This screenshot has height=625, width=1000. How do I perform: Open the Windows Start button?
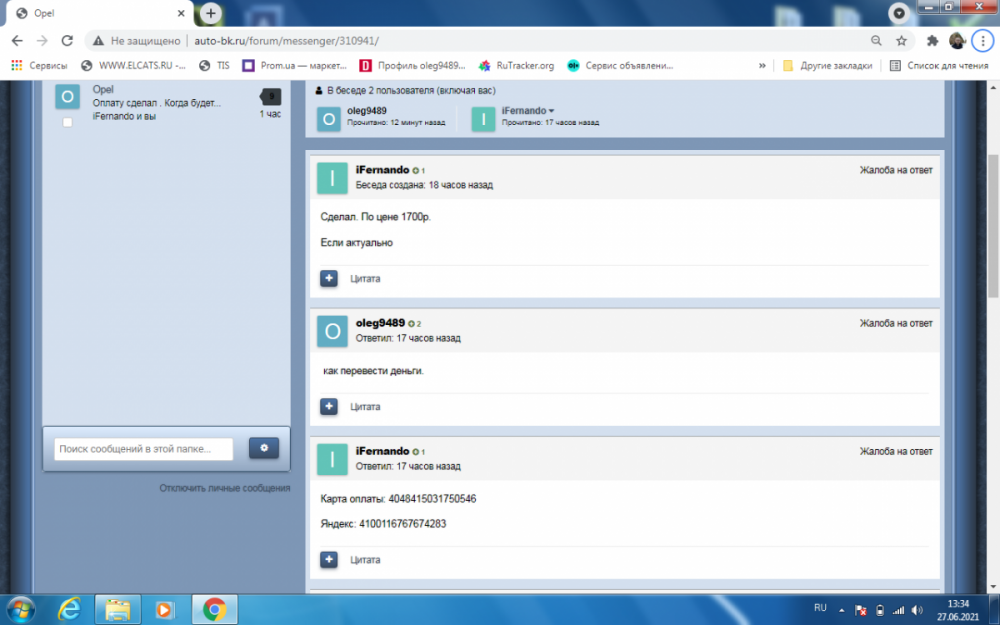point(20,610)
